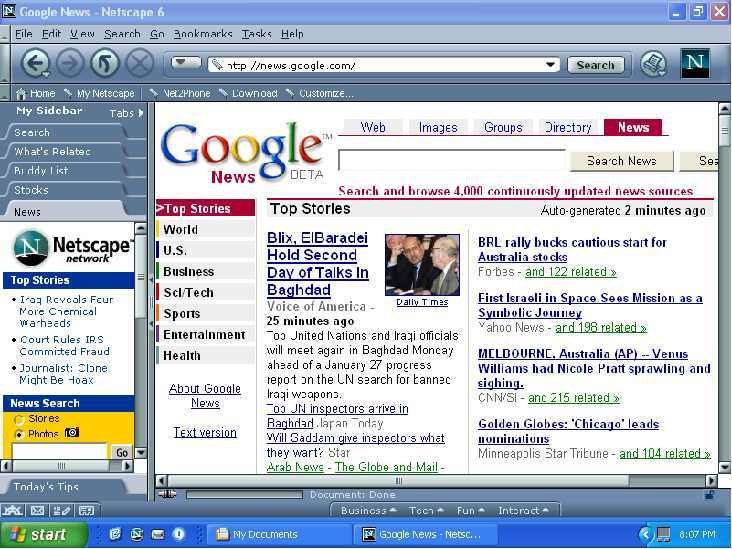Open the Tasks menu
732x549 pixels.
coord(256,34)
